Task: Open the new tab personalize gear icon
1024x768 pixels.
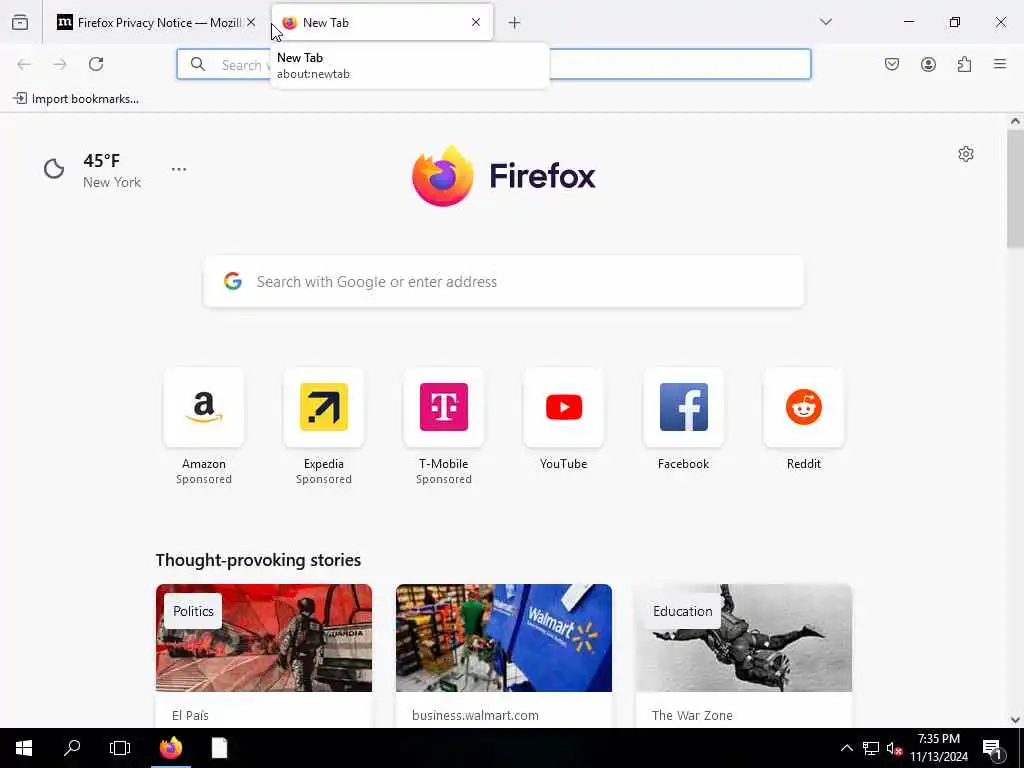Action: point(966,154)
